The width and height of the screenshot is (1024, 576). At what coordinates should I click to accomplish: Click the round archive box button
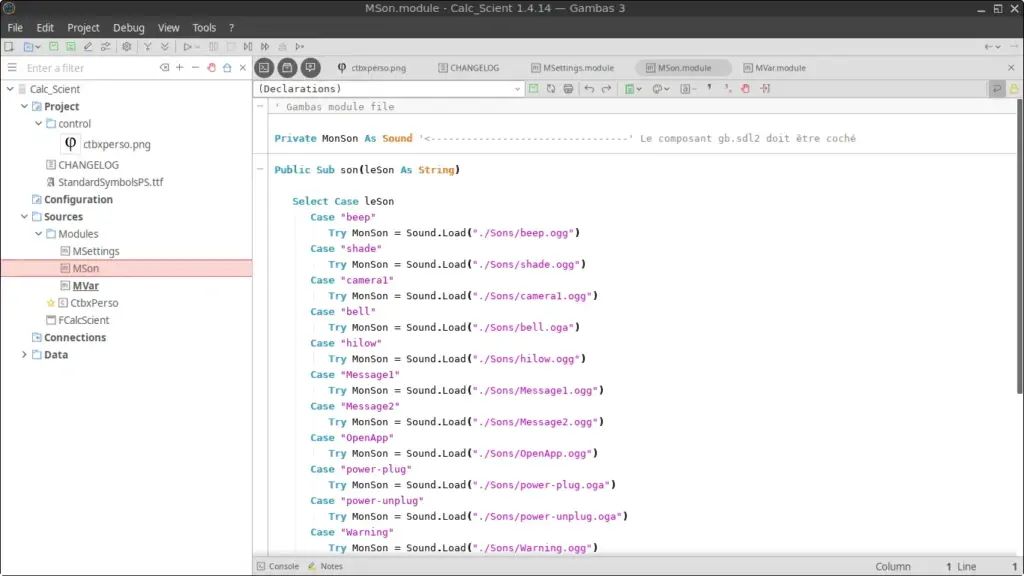click(x=287, y=67)
